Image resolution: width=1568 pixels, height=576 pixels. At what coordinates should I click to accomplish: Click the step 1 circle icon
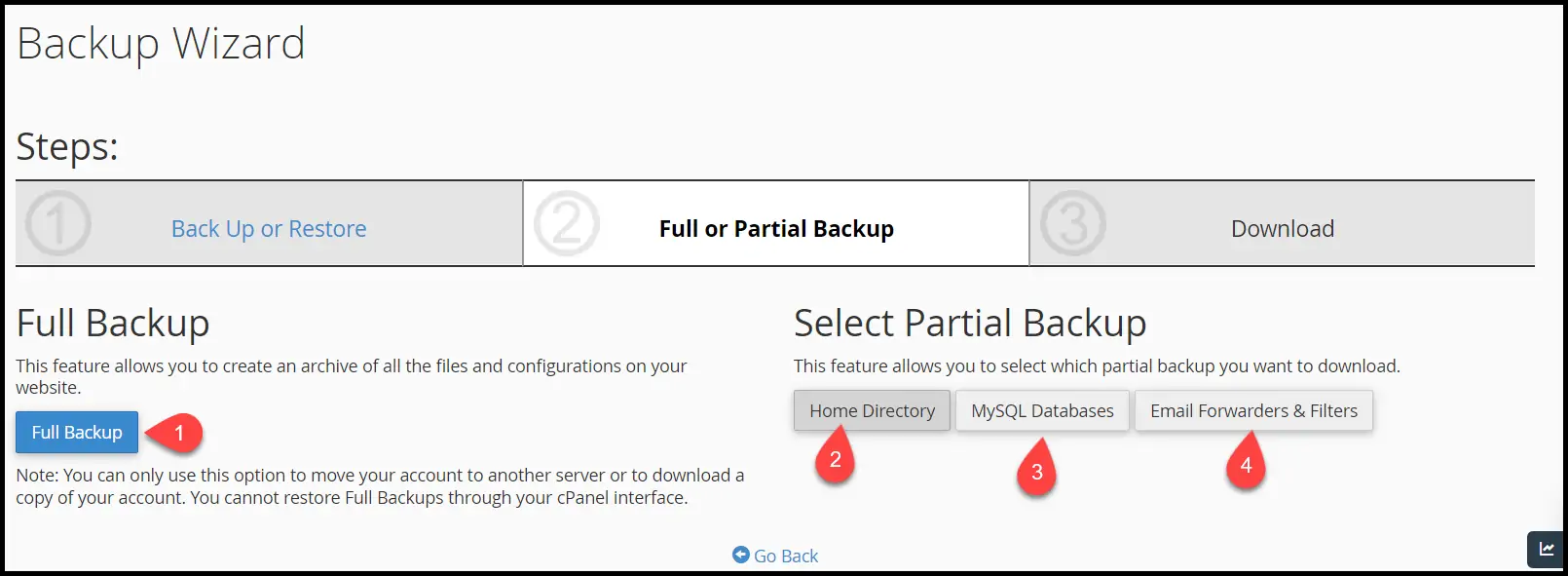point(58,223)
